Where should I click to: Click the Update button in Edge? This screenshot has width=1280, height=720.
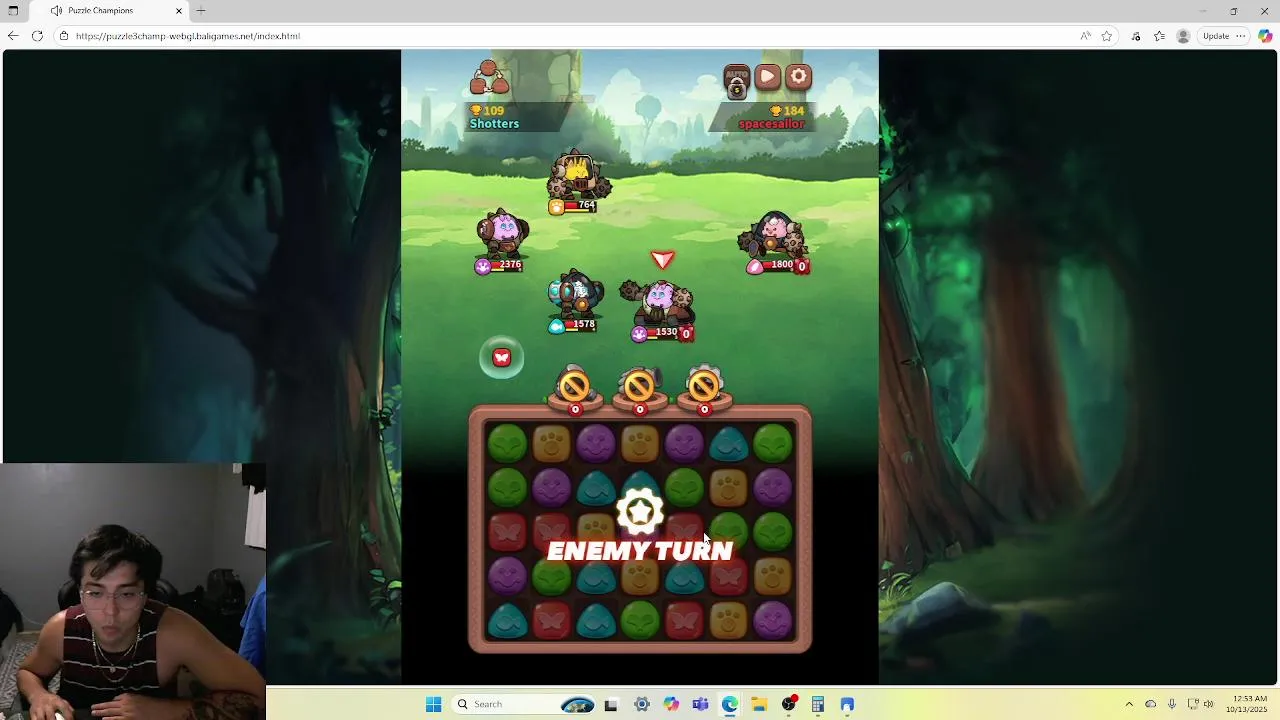pos(1216,36)
